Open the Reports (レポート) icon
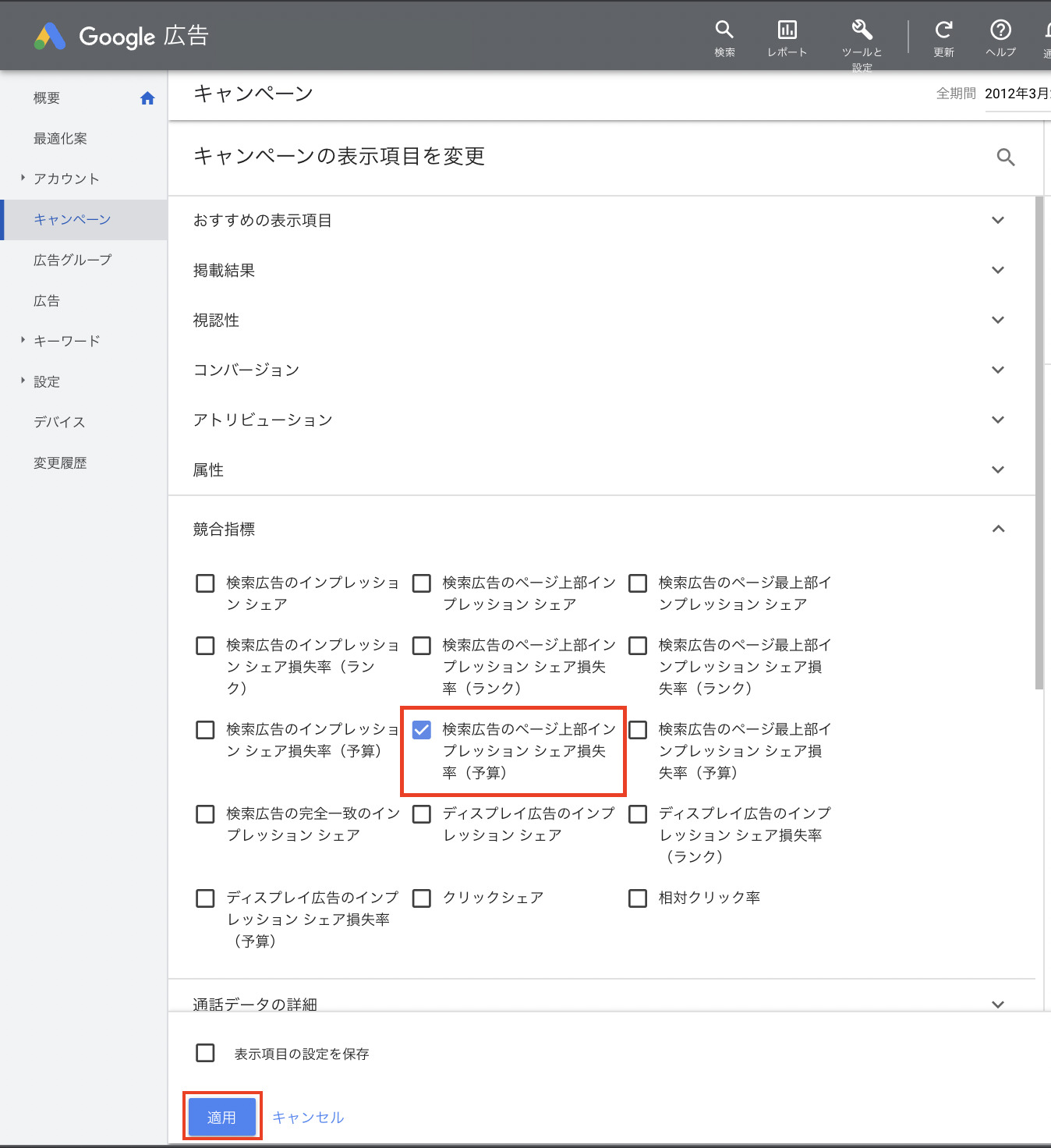This screenshot has height=1148, width=1051. click(787, 30)
